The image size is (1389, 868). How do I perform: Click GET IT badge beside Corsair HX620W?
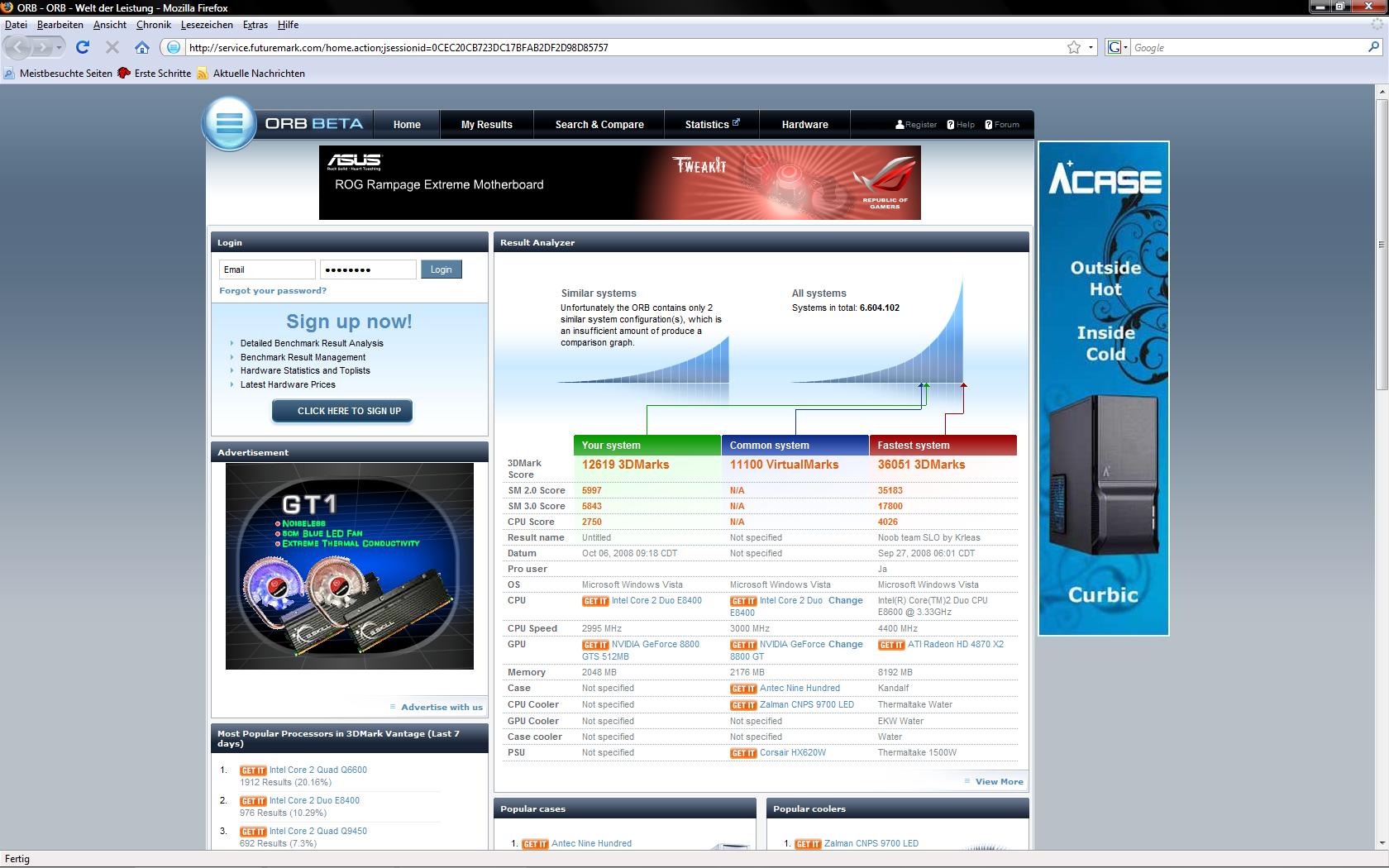pyautogui.click(x=743, y=753)
